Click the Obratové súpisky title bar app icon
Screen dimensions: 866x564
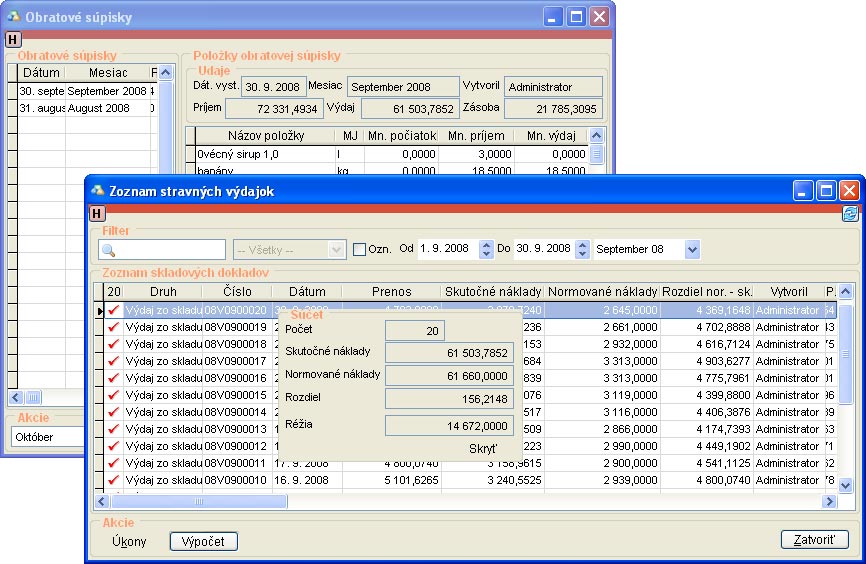click(x=13, y=17)
